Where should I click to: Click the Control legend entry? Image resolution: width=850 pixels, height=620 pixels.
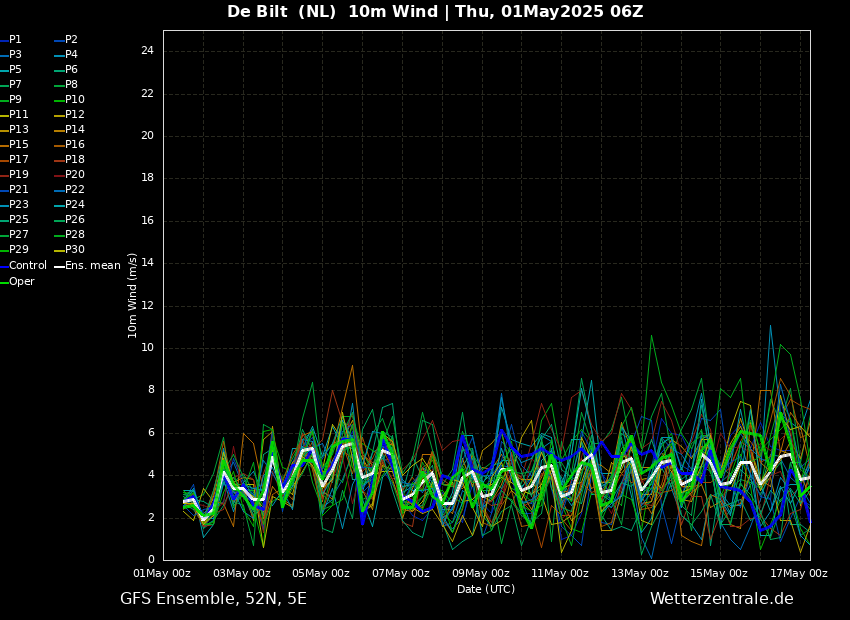tap(28, 266)
